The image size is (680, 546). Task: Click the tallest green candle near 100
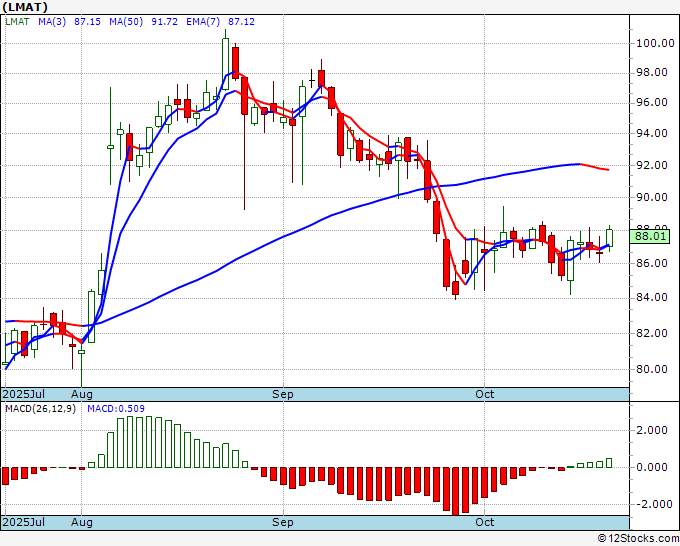[x=226, y=64]
